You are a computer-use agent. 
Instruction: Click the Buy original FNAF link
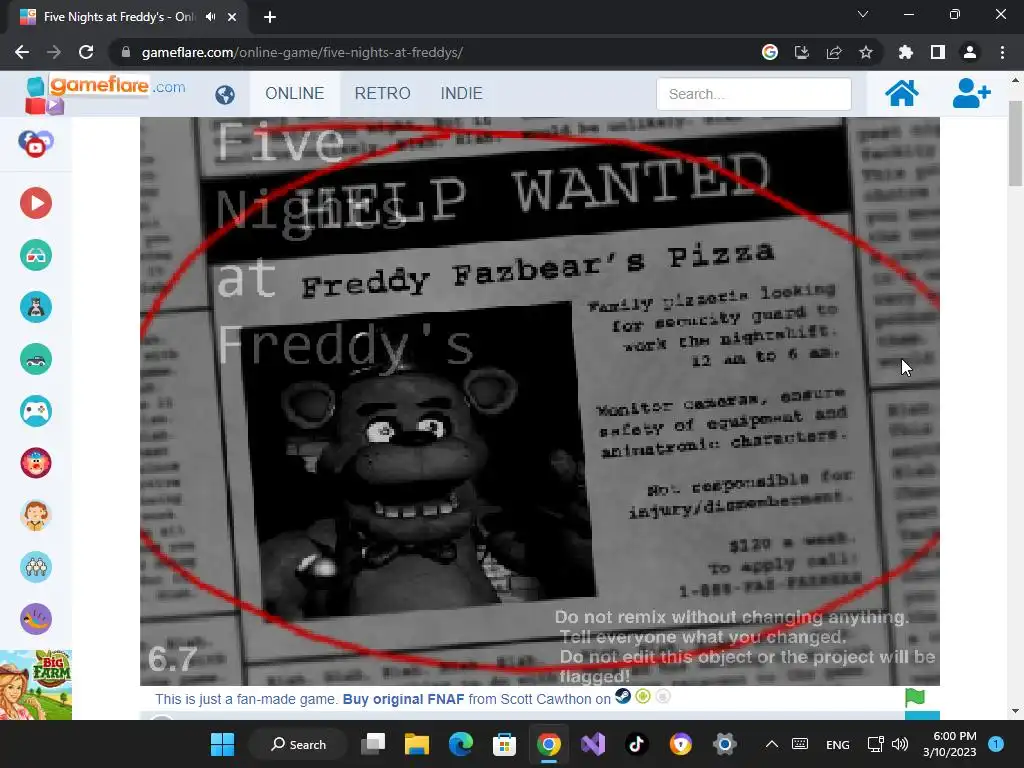(404, 699)
